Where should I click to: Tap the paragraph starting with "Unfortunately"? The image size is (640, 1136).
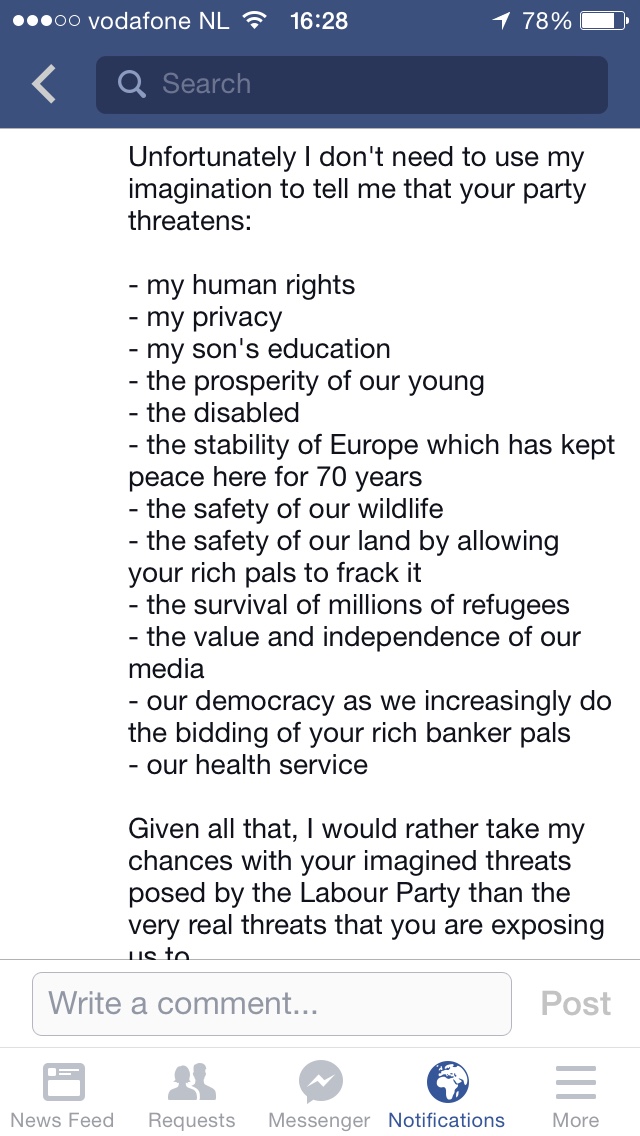point(356,189)
